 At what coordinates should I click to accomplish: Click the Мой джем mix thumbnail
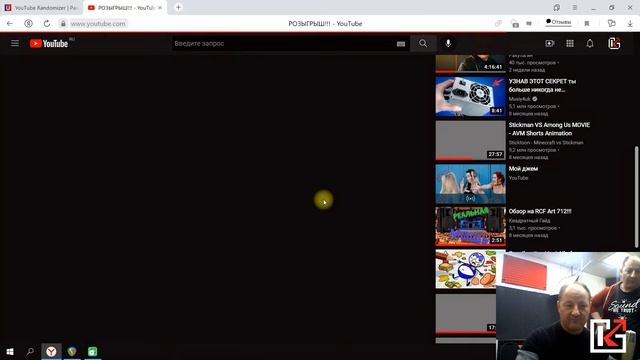click(470, 184)
